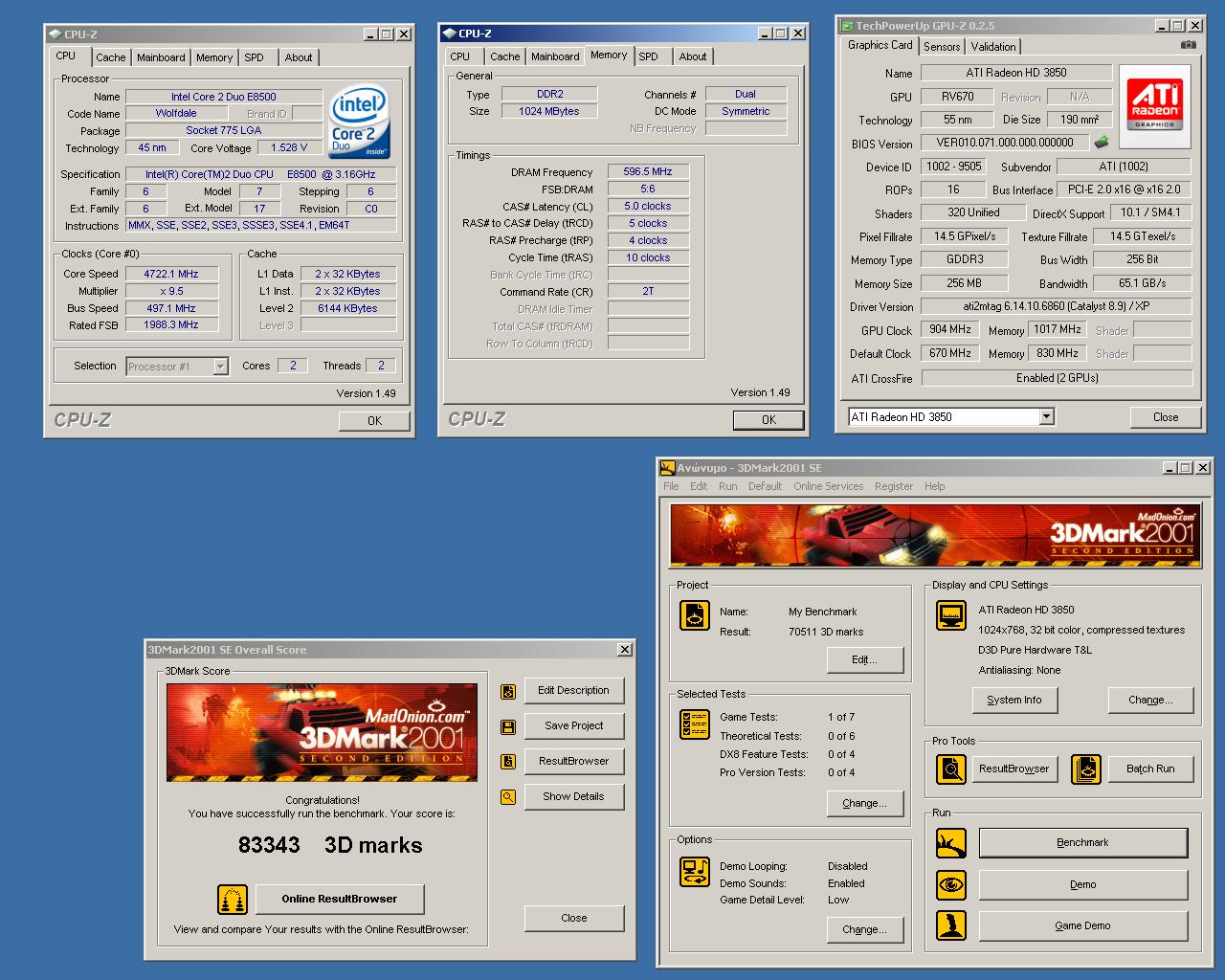Click the GPU-Z screenshot camera icon
The width and height of the screenshot is (1225, 980).
(1188, 45)
